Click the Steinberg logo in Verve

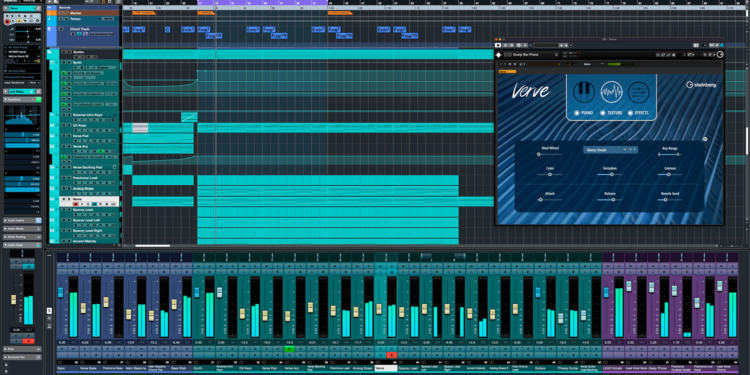click(x=701, y=85)
